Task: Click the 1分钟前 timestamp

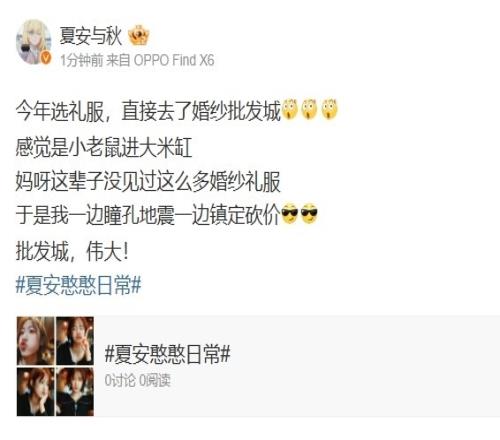Action: point(82,60)
